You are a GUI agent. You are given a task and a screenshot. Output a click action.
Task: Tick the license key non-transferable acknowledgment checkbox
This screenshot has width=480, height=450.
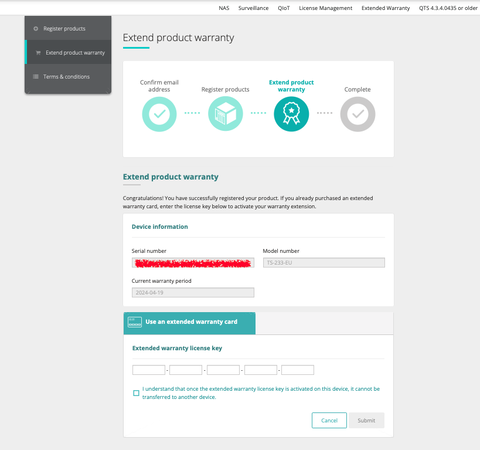click(x=136, y=393)
